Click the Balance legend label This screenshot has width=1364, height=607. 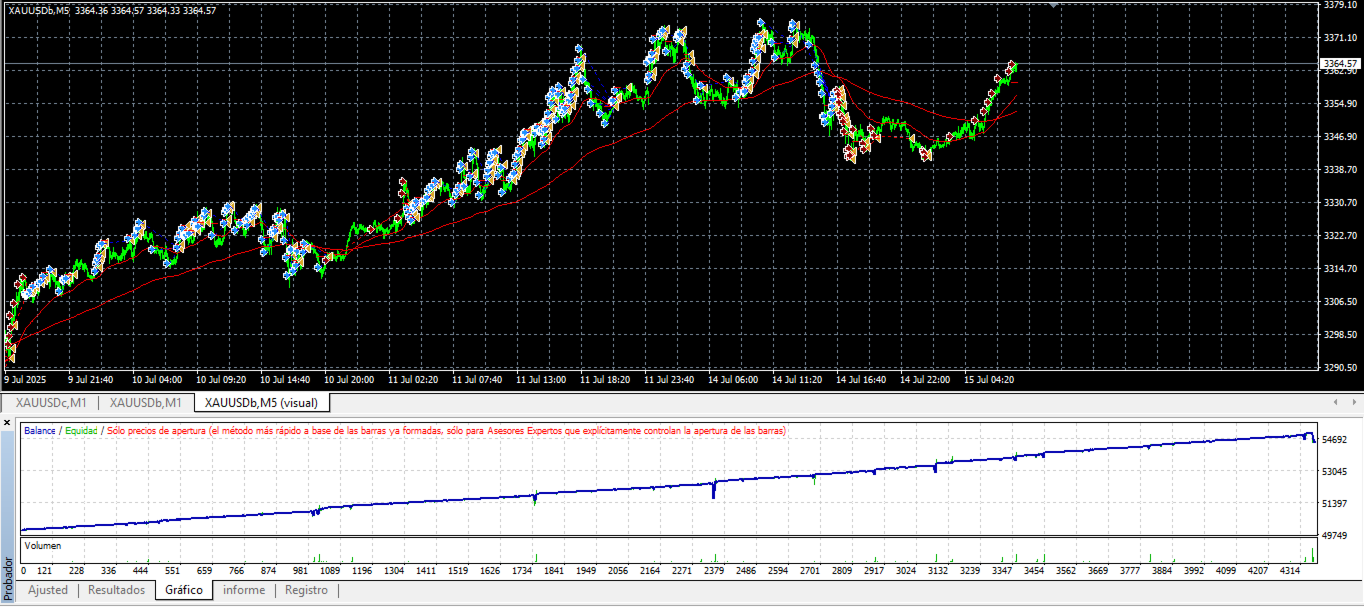[40, 430]
